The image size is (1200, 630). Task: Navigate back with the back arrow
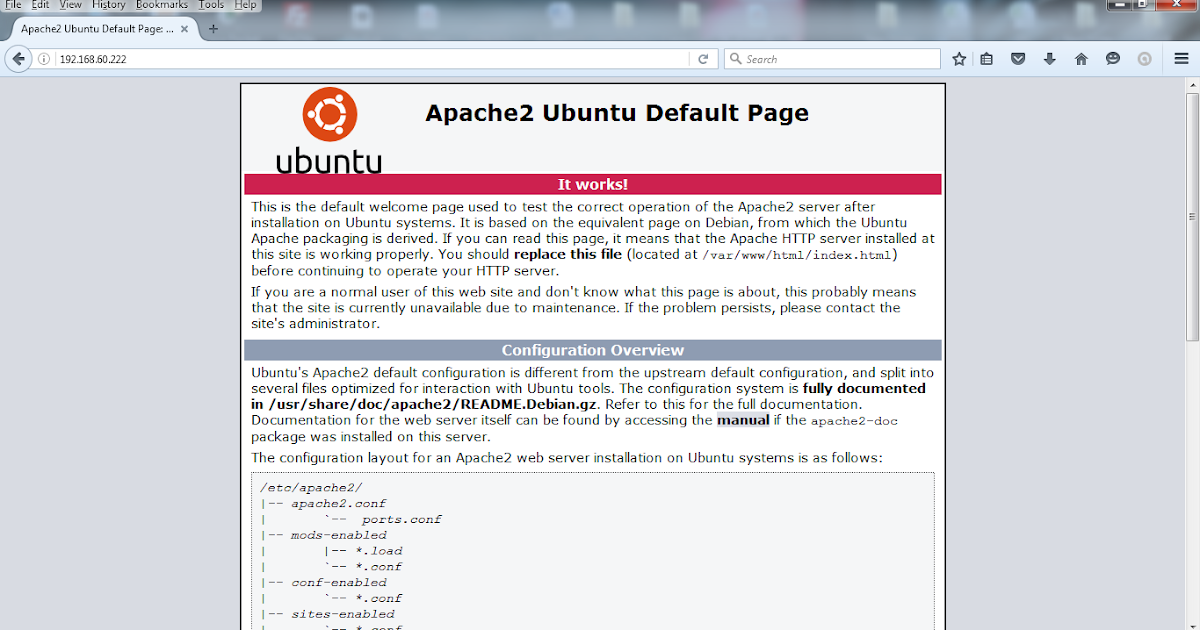click(18, 58)
